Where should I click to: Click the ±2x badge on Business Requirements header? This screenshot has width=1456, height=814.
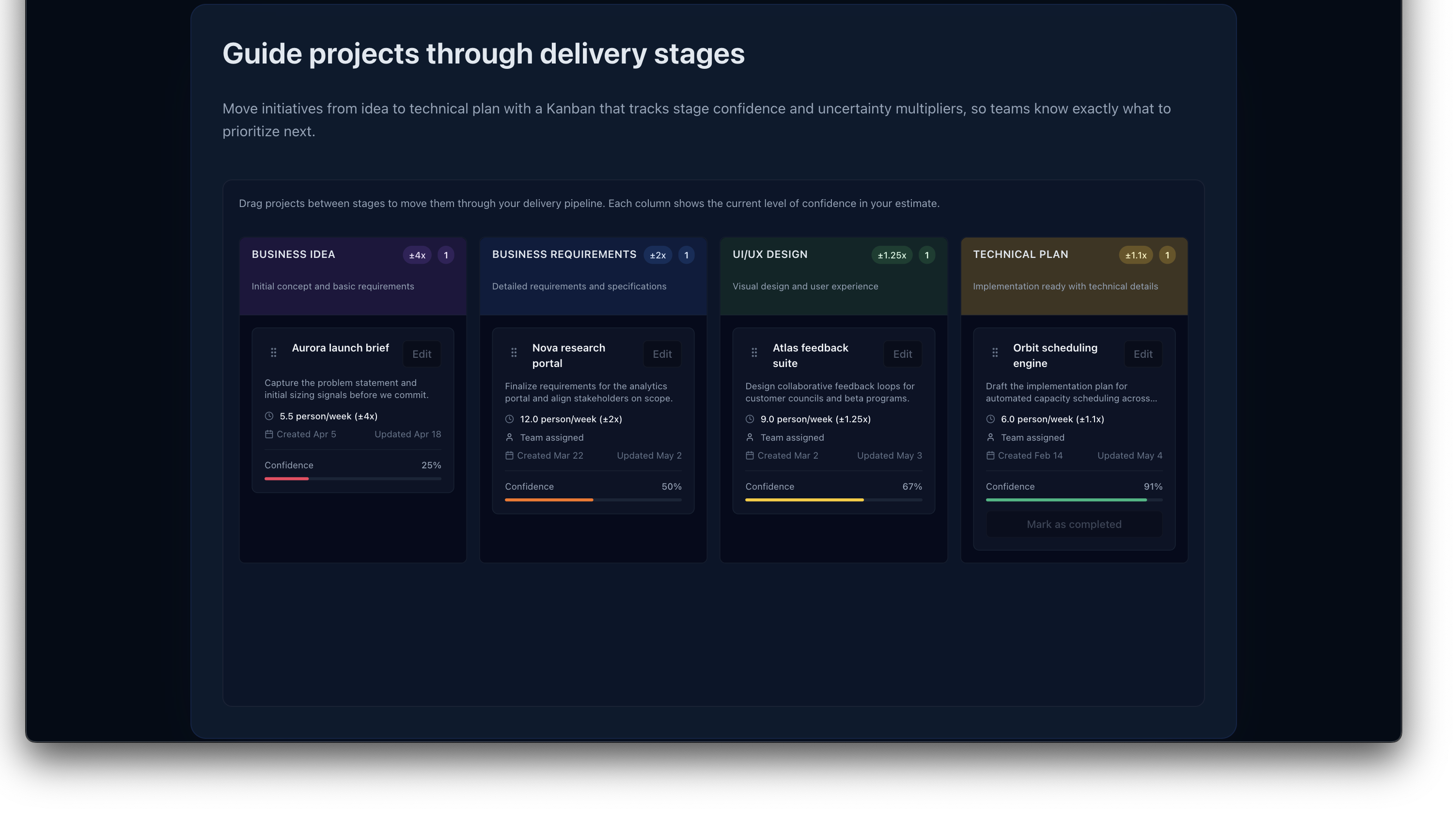click(x=658, y=255)
